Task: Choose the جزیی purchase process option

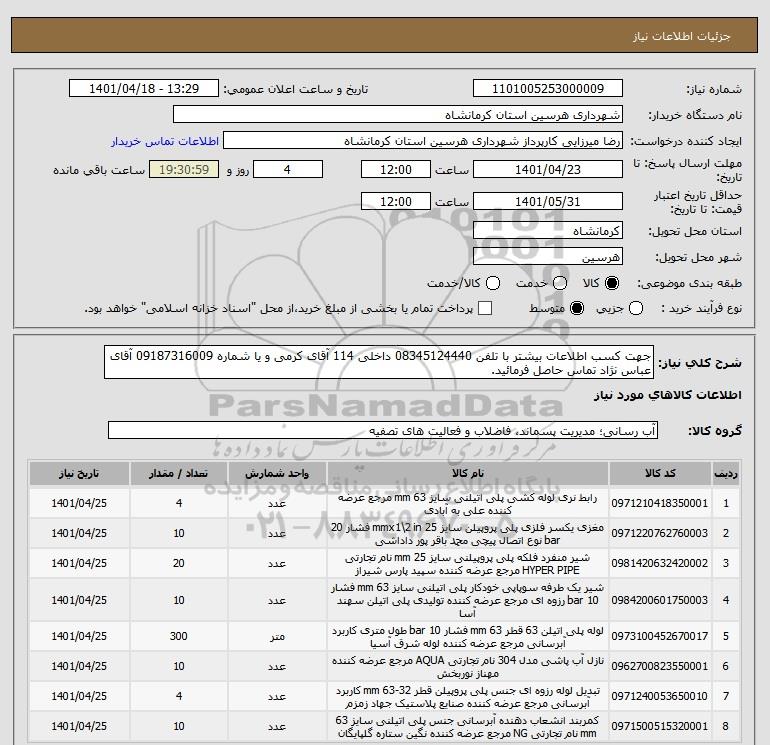Action: pyautogui.click(x=636, y=308)
